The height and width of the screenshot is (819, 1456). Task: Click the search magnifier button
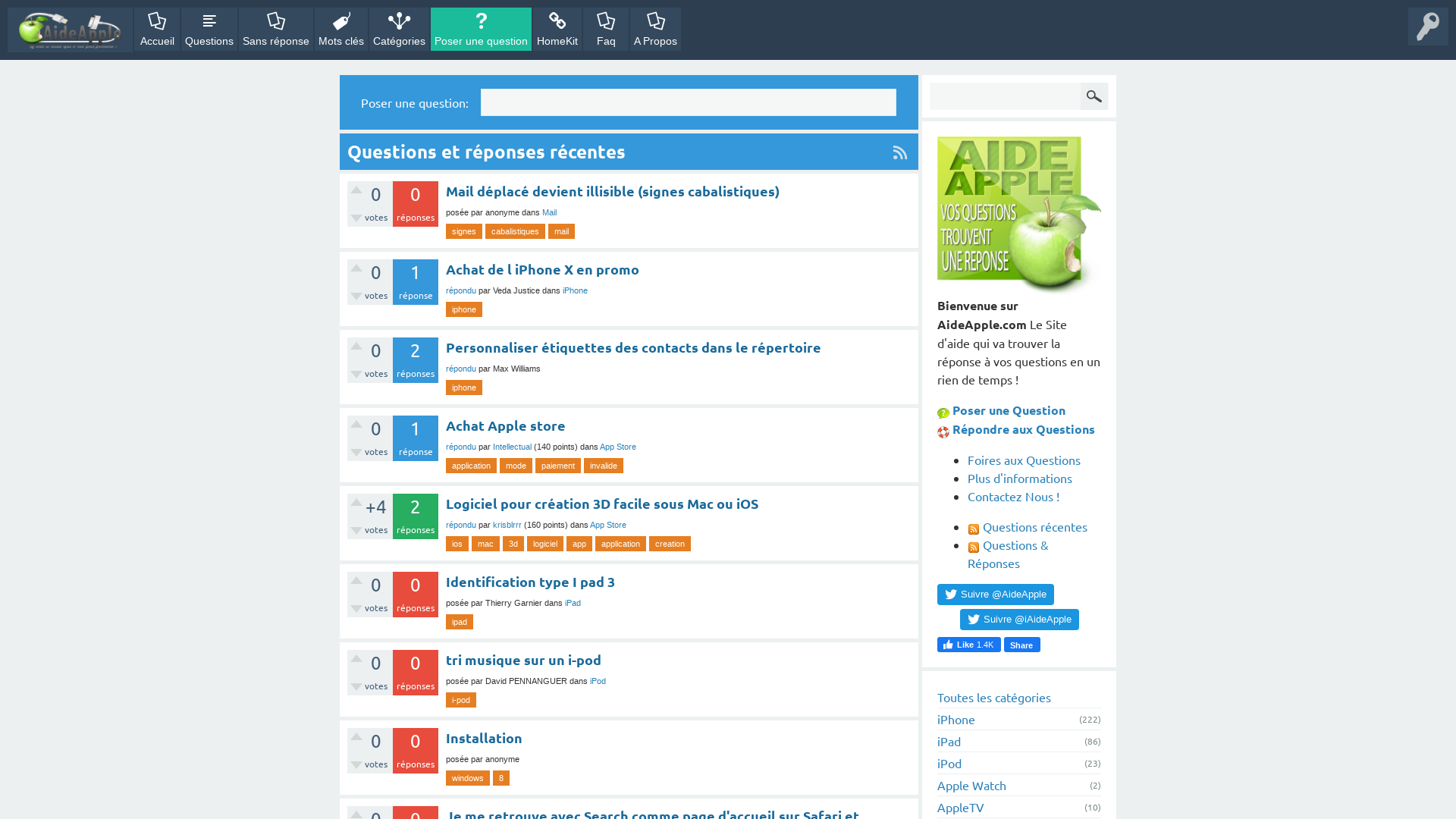(x=1094, y=96)
